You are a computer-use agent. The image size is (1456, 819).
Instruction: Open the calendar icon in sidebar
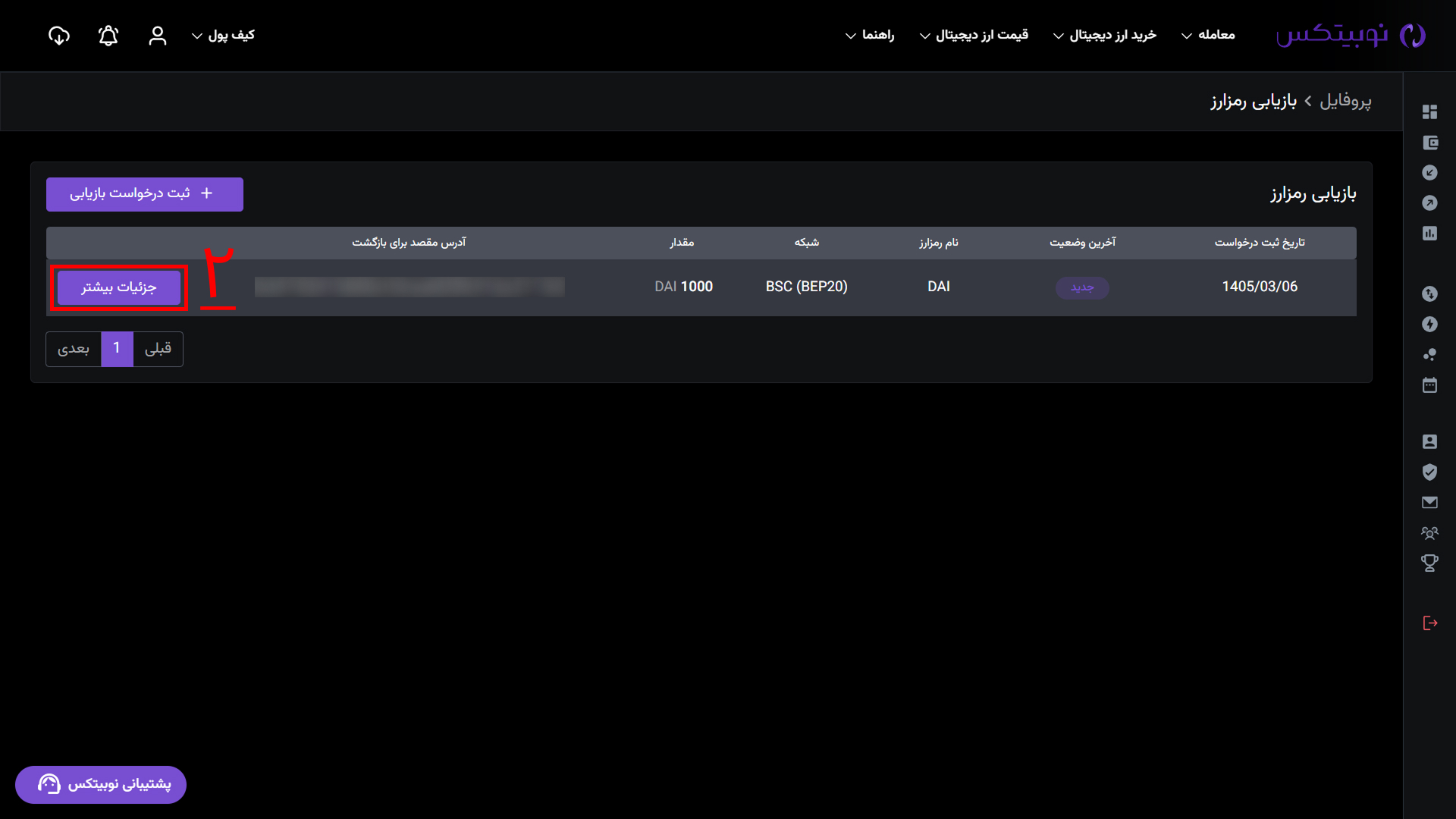coord(1429,384)
